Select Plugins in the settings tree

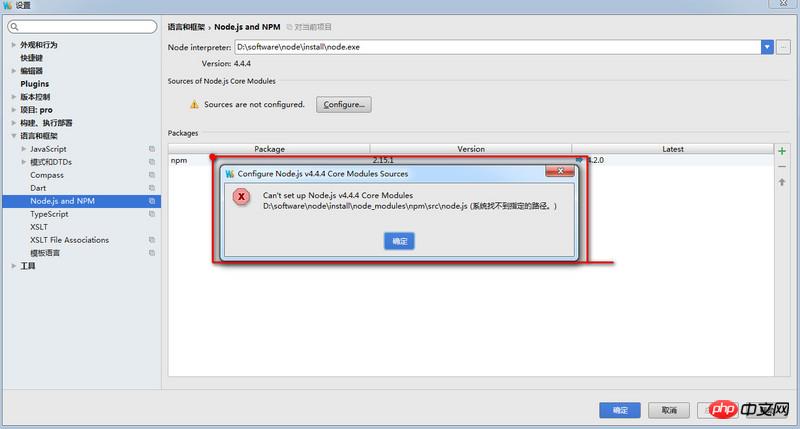[35, 84]
